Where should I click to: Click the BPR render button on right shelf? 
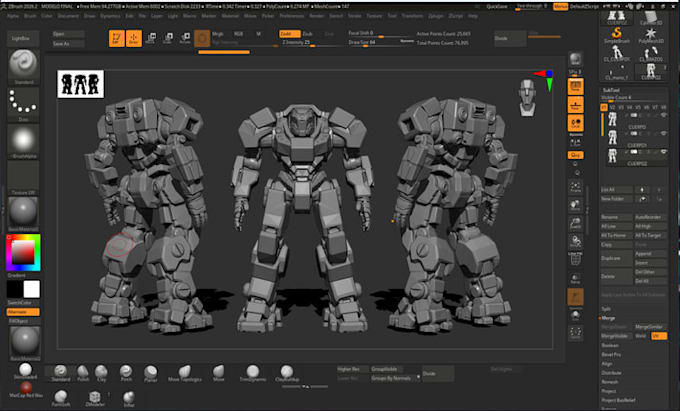[x=575, y=59]
